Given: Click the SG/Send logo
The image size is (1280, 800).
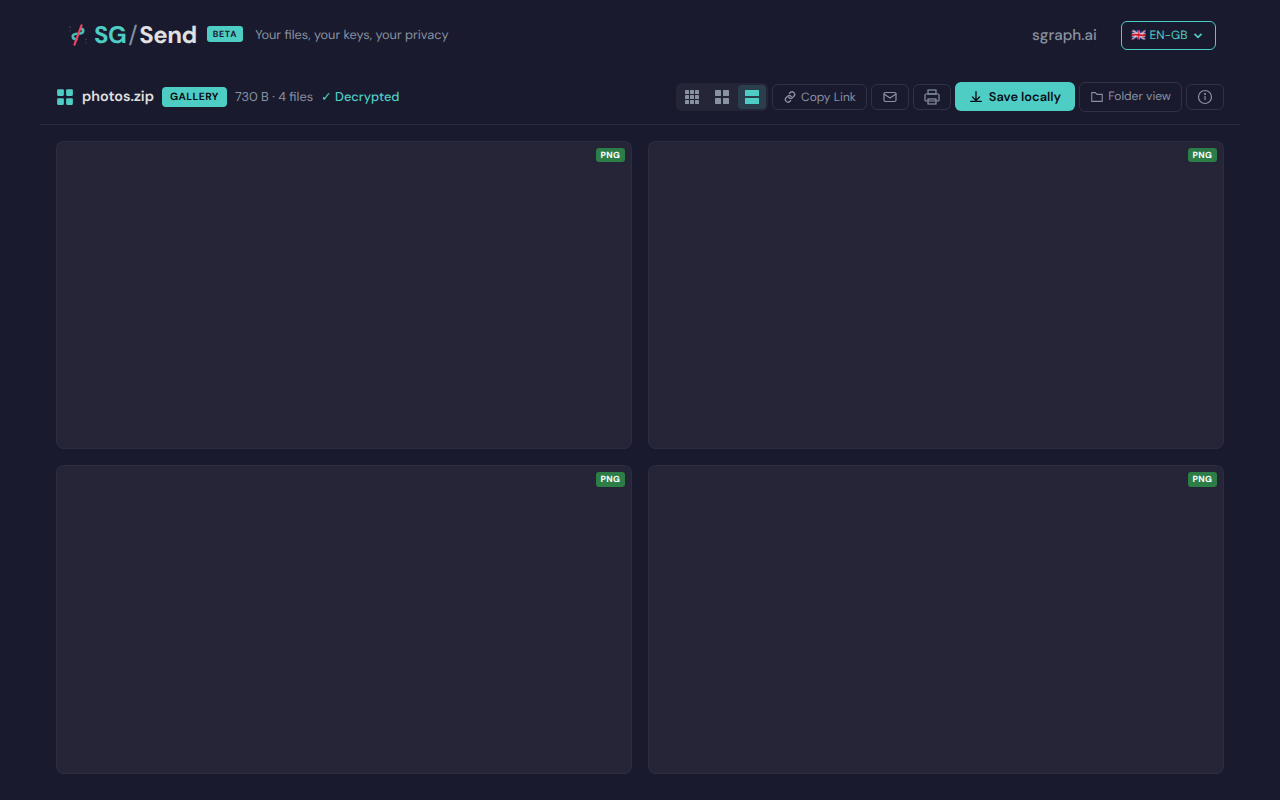Looking at the screenshot, I should pyautogui.click(x=133, y=35).
